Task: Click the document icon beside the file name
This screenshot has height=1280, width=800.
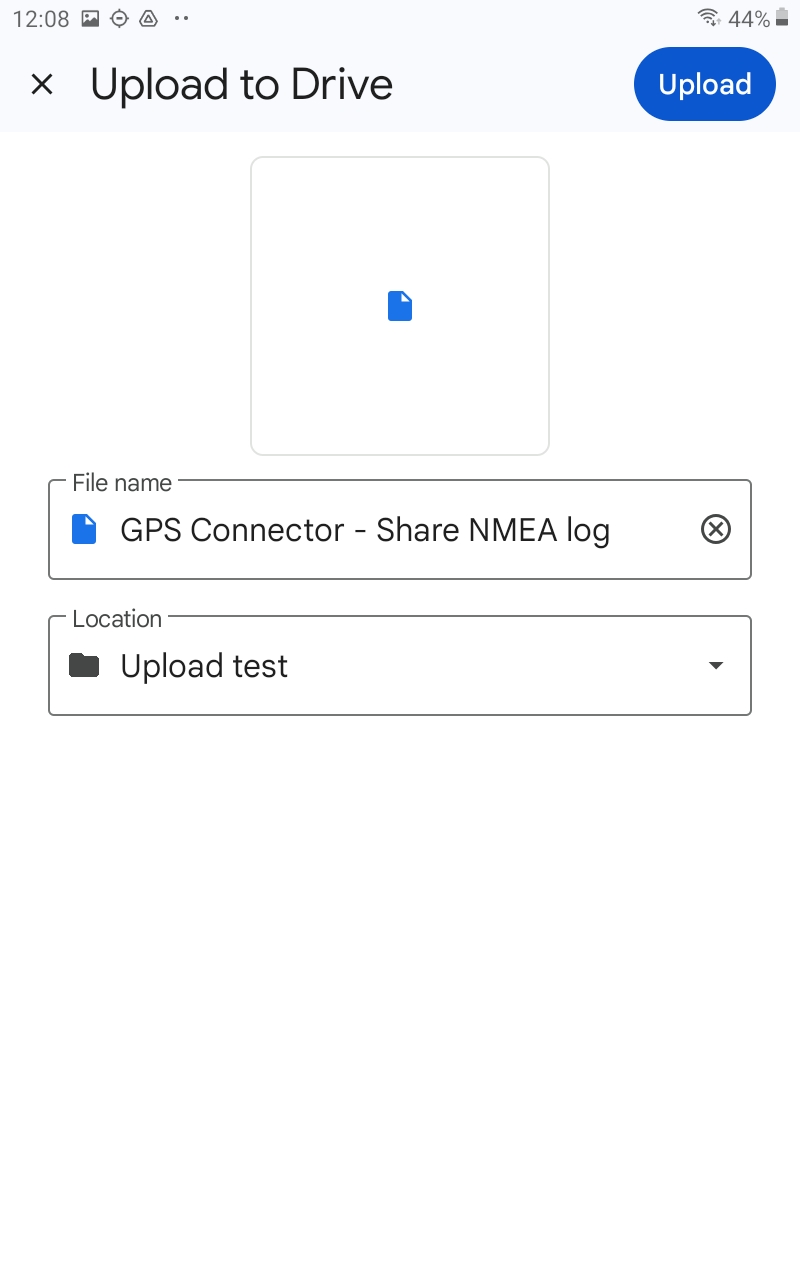Action: pyautogui.click(x=85, y=529)
